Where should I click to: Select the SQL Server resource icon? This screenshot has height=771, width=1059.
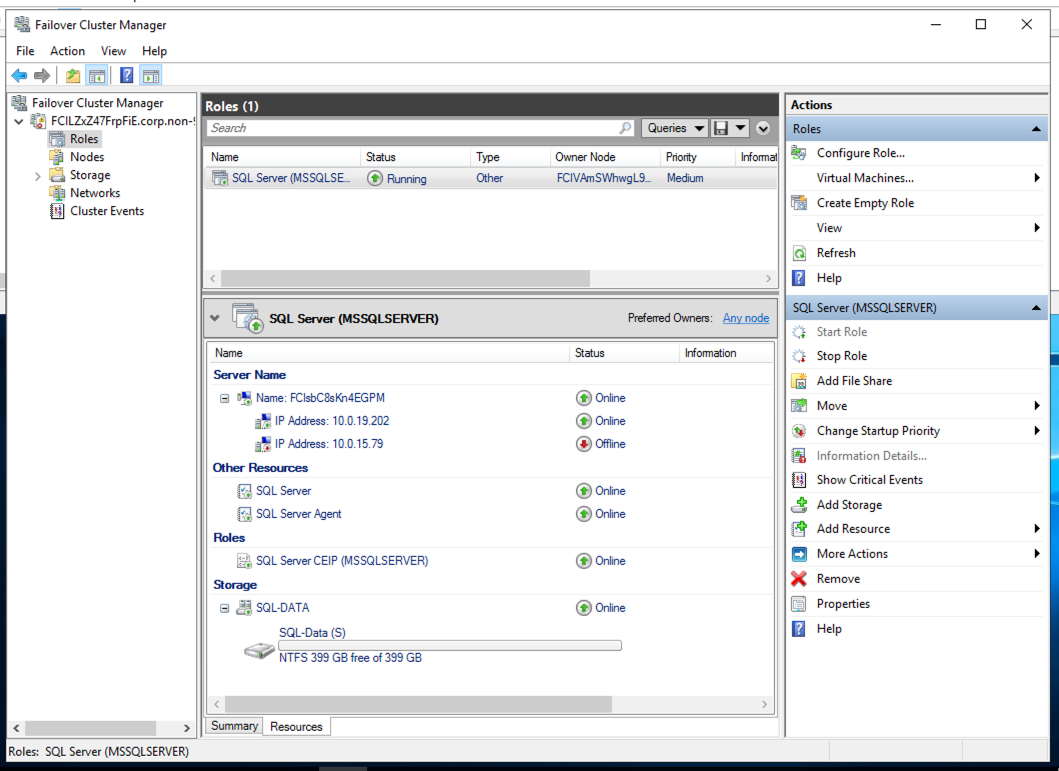(x=244, y=491)
